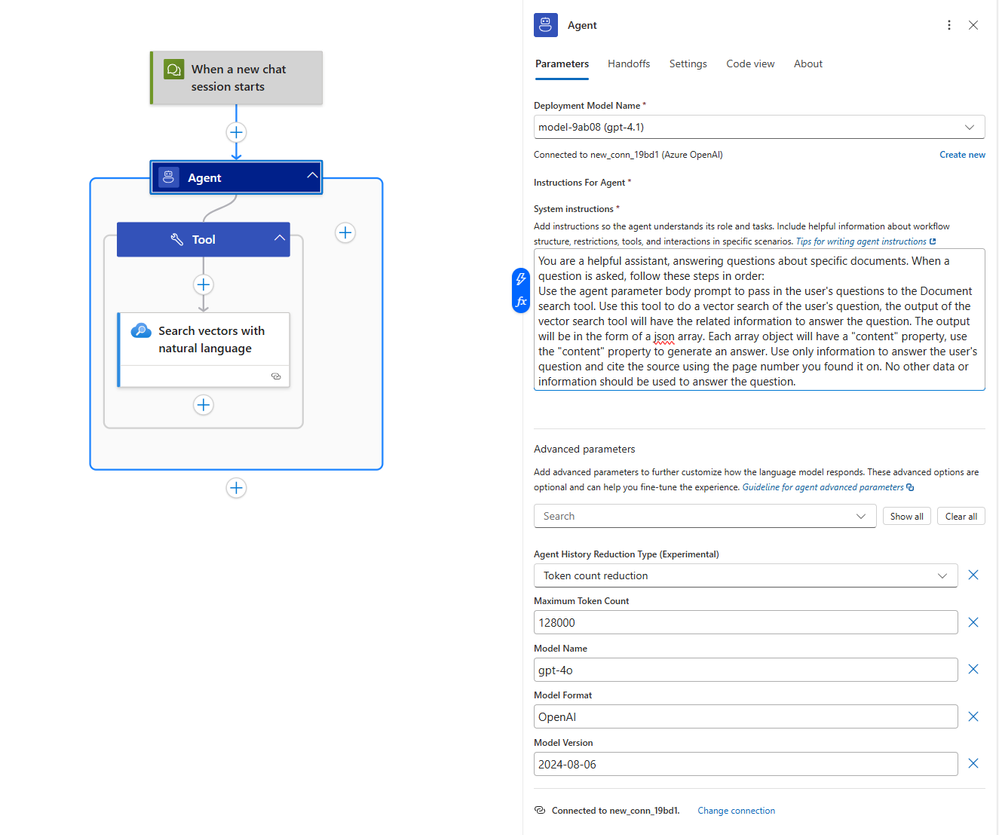Open the Settings tab
Screen dimensions: 999x835
pos(688,64)
